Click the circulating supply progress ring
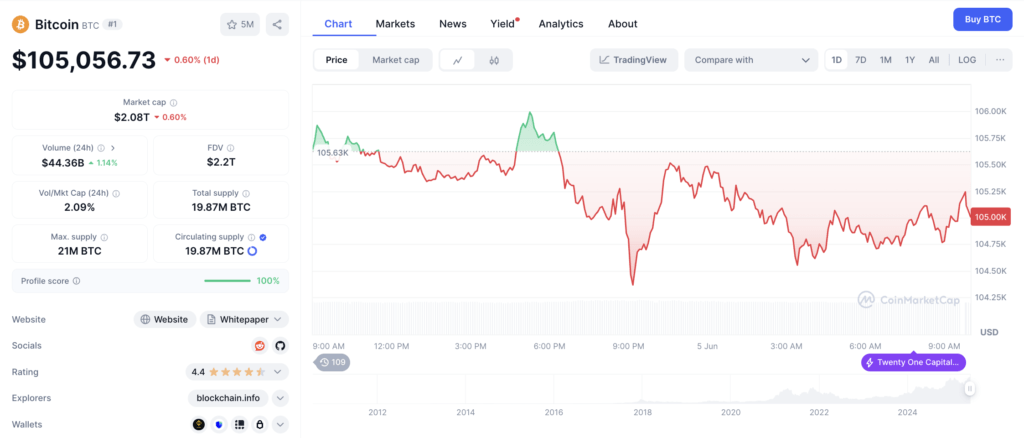 252,251
